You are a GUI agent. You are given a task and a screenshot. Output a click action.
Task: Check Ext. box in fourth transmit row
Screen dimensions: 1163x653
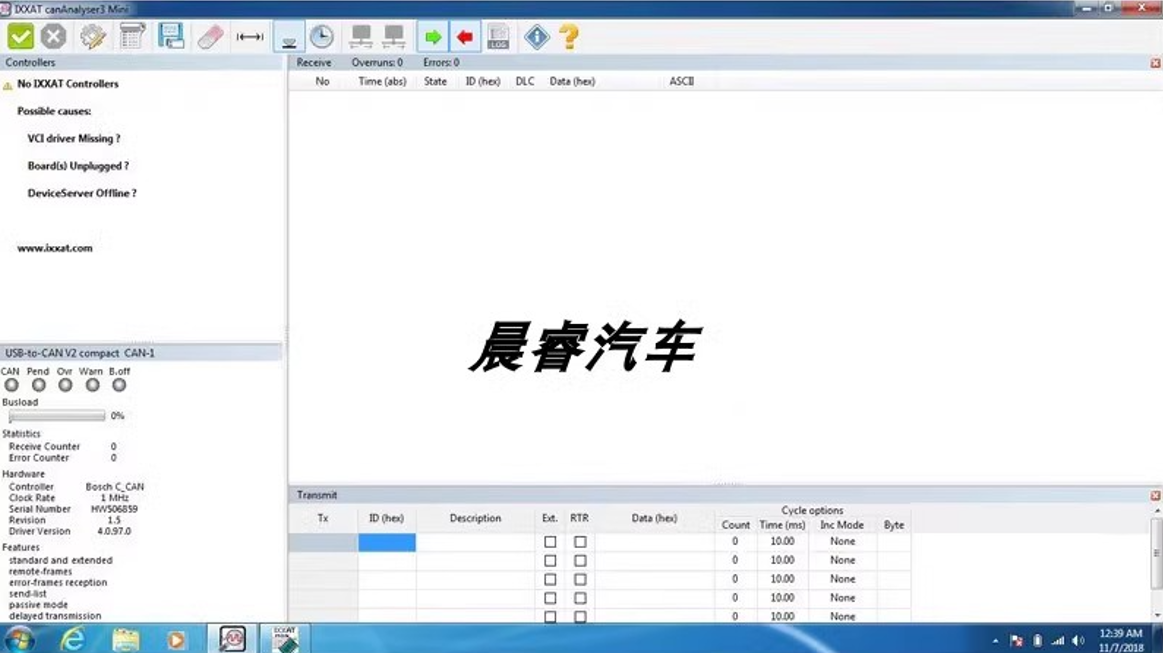click(x=550, y=597)
